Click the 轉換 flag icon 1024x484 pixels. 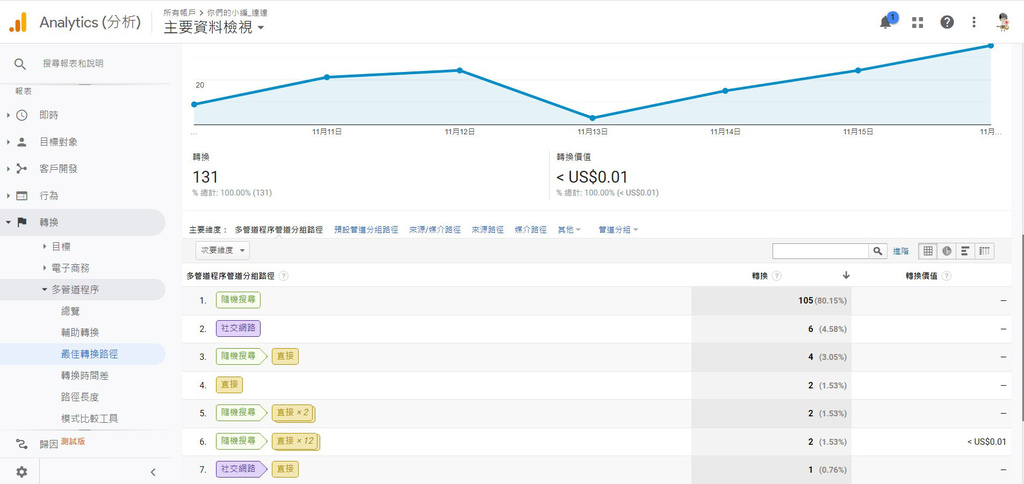click(22, 222)
